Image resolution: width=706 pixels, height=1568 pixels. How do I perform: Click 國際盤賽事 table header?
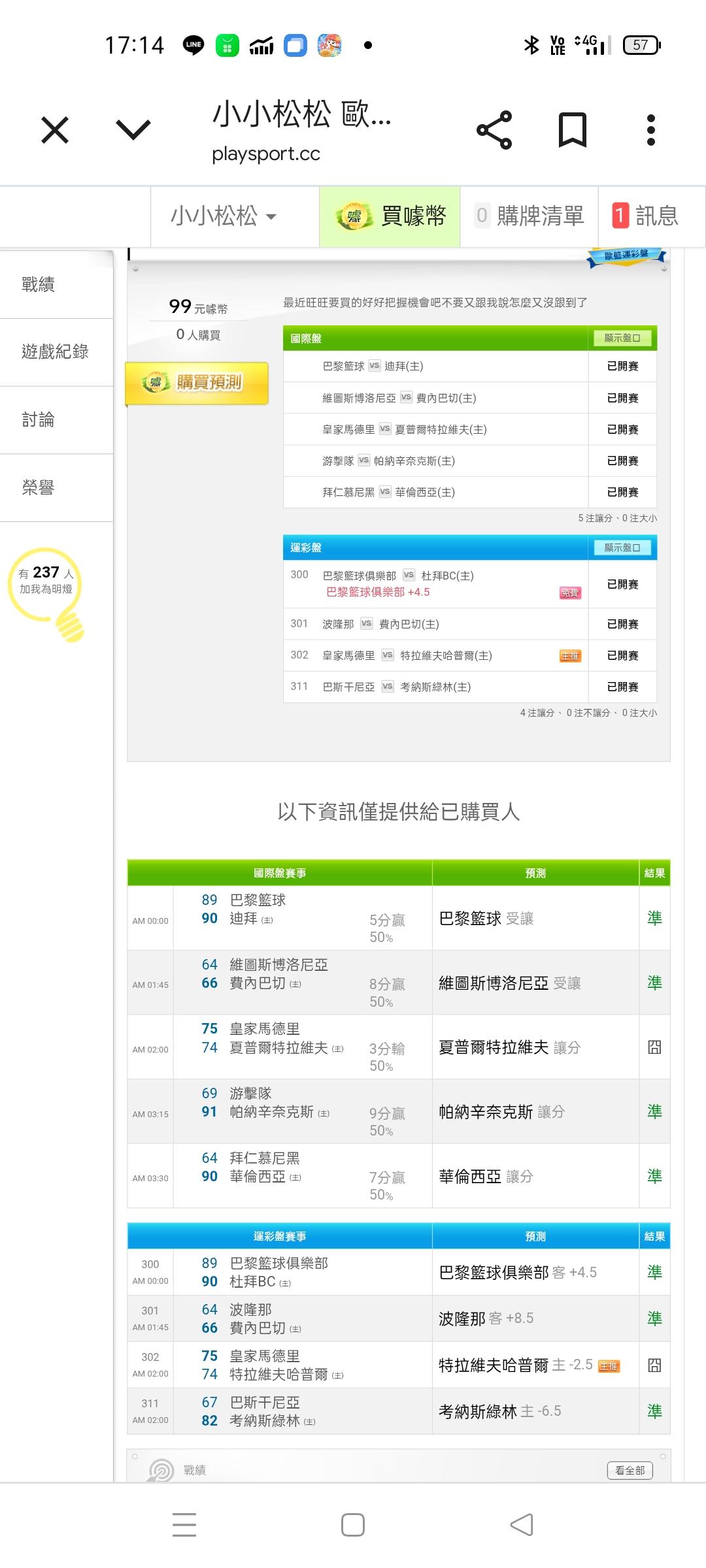(280, 874)
